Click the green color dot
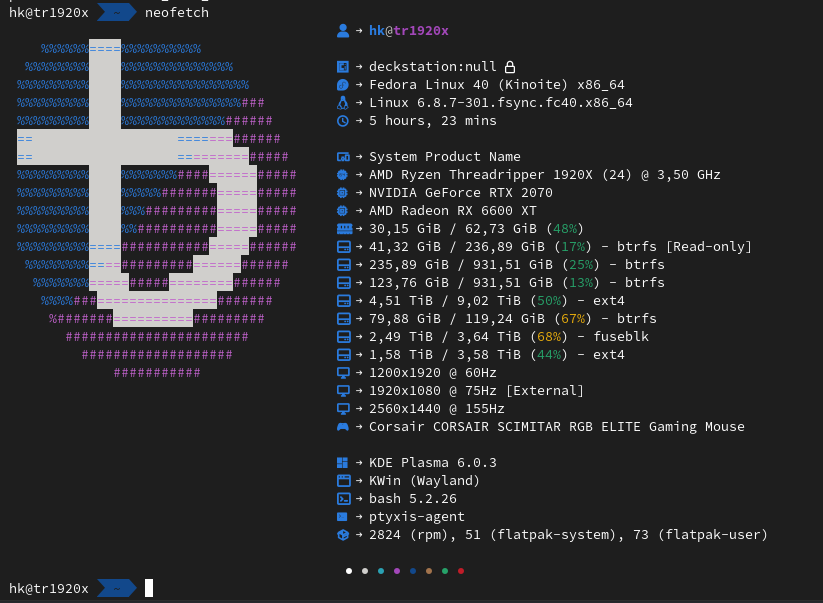Image resolution: width=823 pixels, height=603 pixels. (445, 571)
